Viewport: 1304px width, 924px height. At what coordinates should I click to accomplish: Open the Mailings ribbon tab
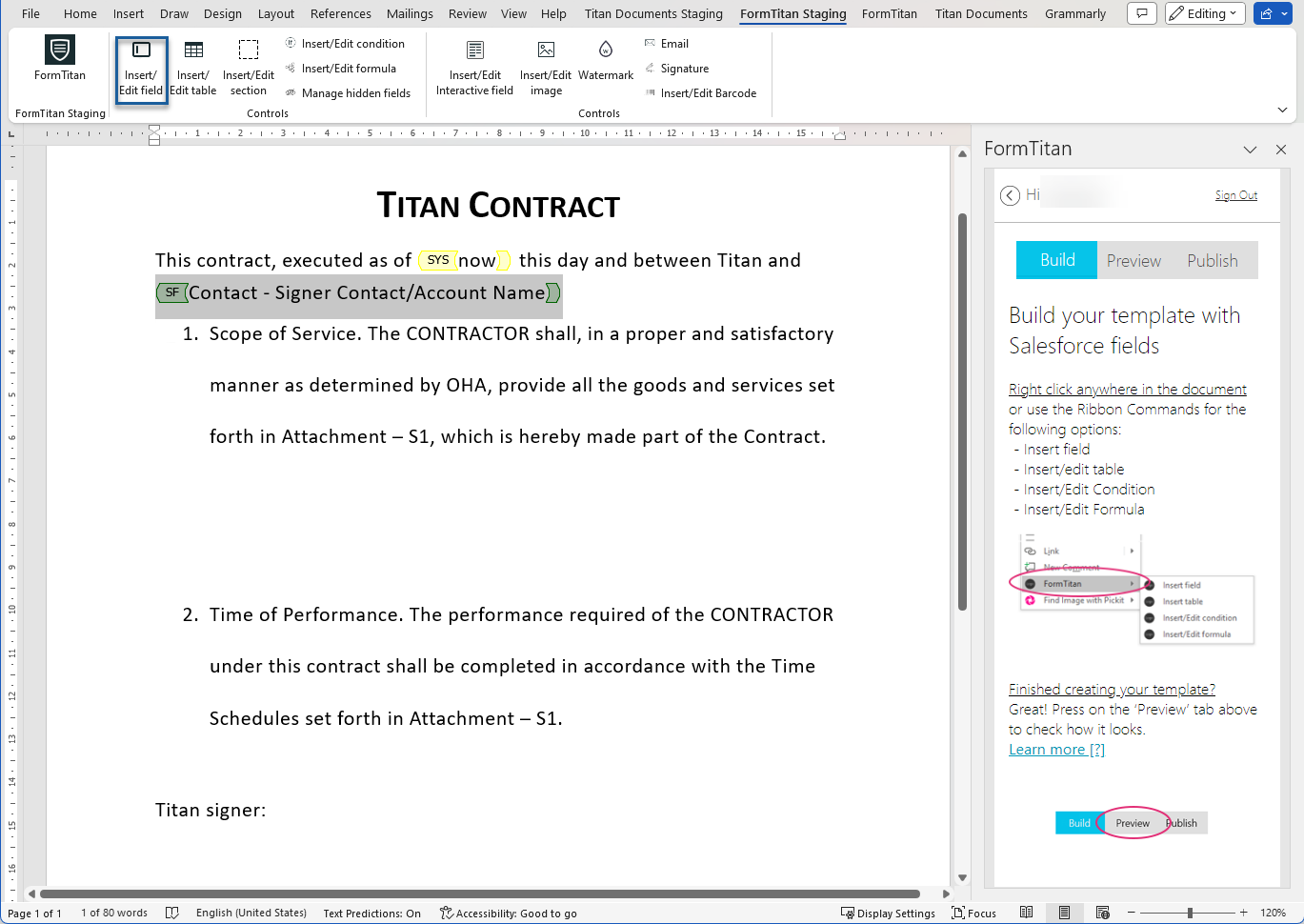(410, 13)
